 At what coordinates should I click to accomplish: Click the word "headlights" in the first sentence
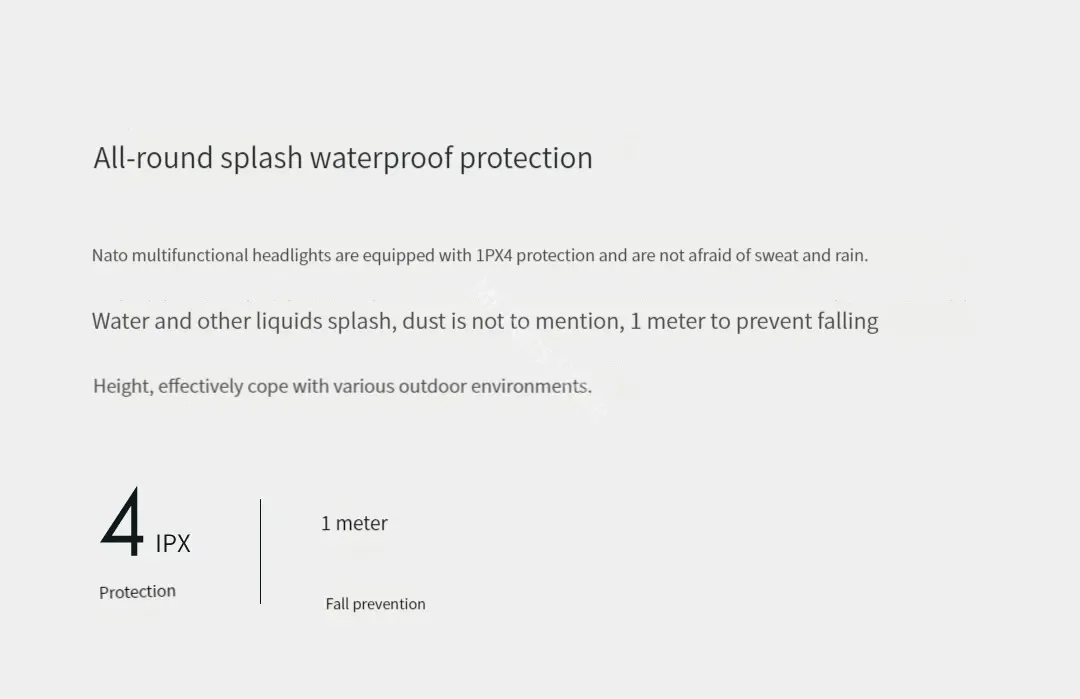pyautogui.click(x=291, y=255)
